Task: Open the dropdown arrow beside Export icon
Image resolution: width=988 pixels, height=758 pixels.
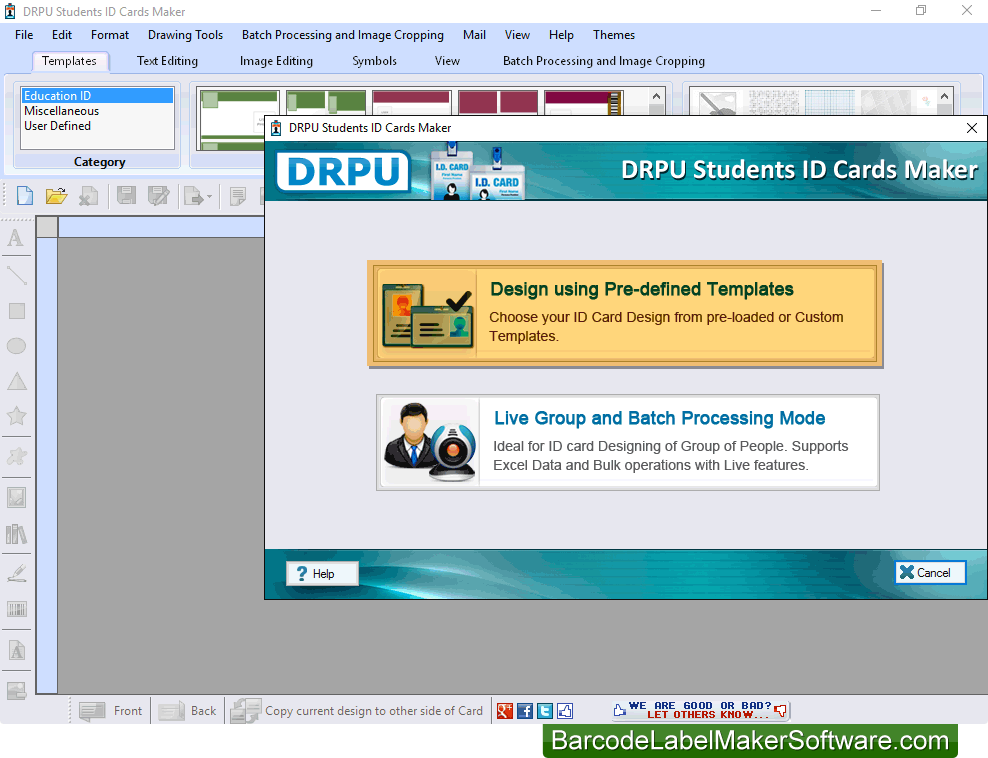Action: click(x=209, y=197)
